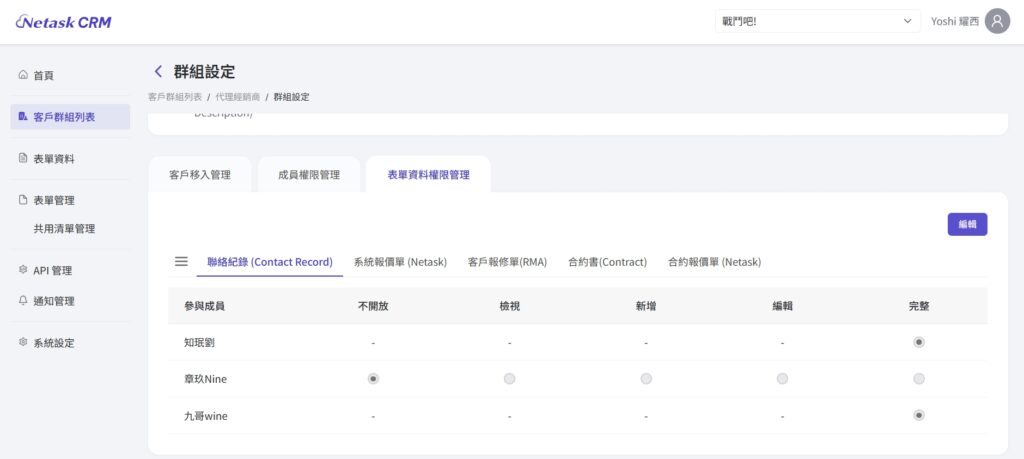Viewport: 1024px width, 459px height.
Task: Open 表單資料 in the sidebar
Action: [x=53, y=158]
